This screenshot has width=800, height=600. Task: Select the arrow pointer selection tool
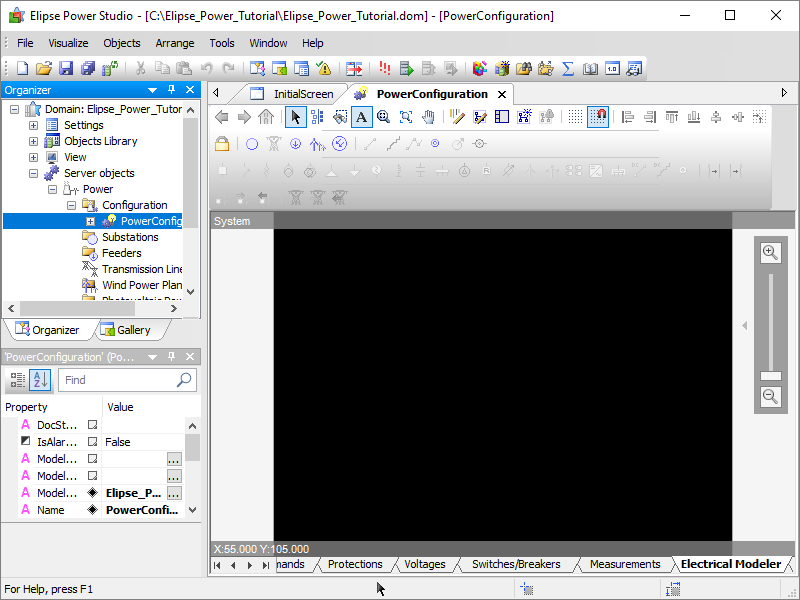pyautogui.click(x=295, y=117)
